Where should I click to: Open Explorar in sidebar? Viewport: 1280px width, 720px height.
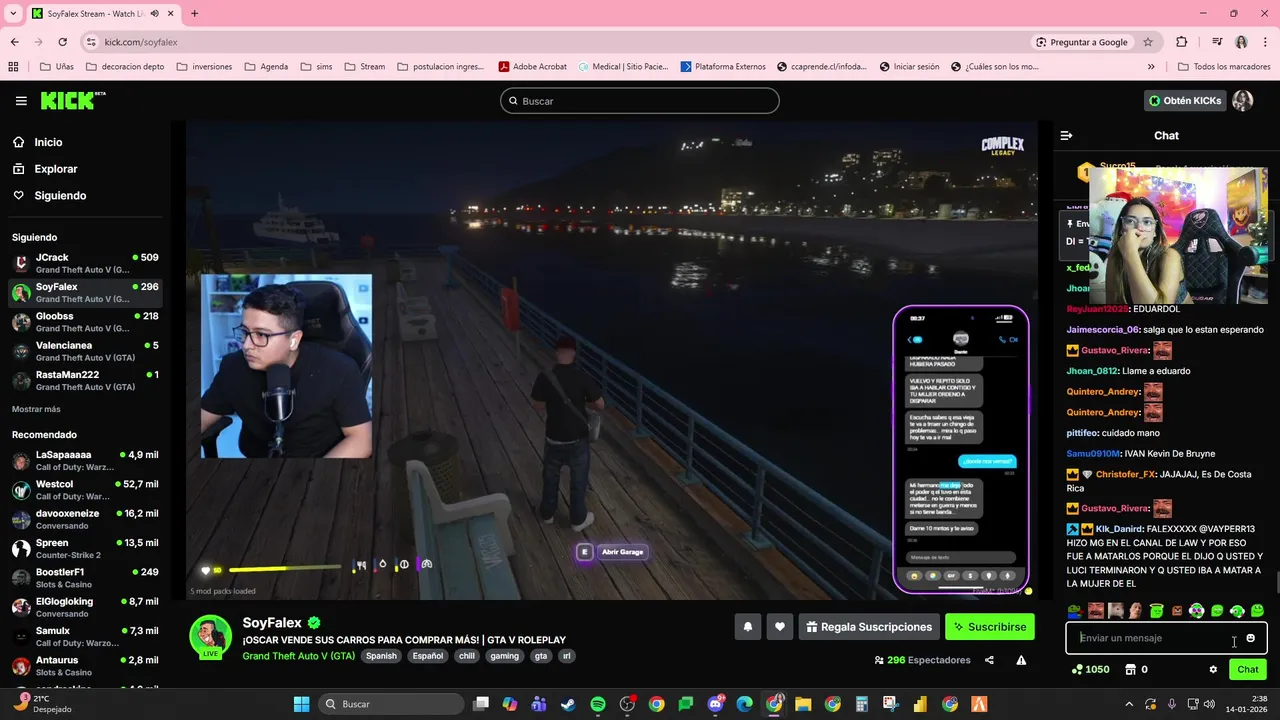coord(45,169)
